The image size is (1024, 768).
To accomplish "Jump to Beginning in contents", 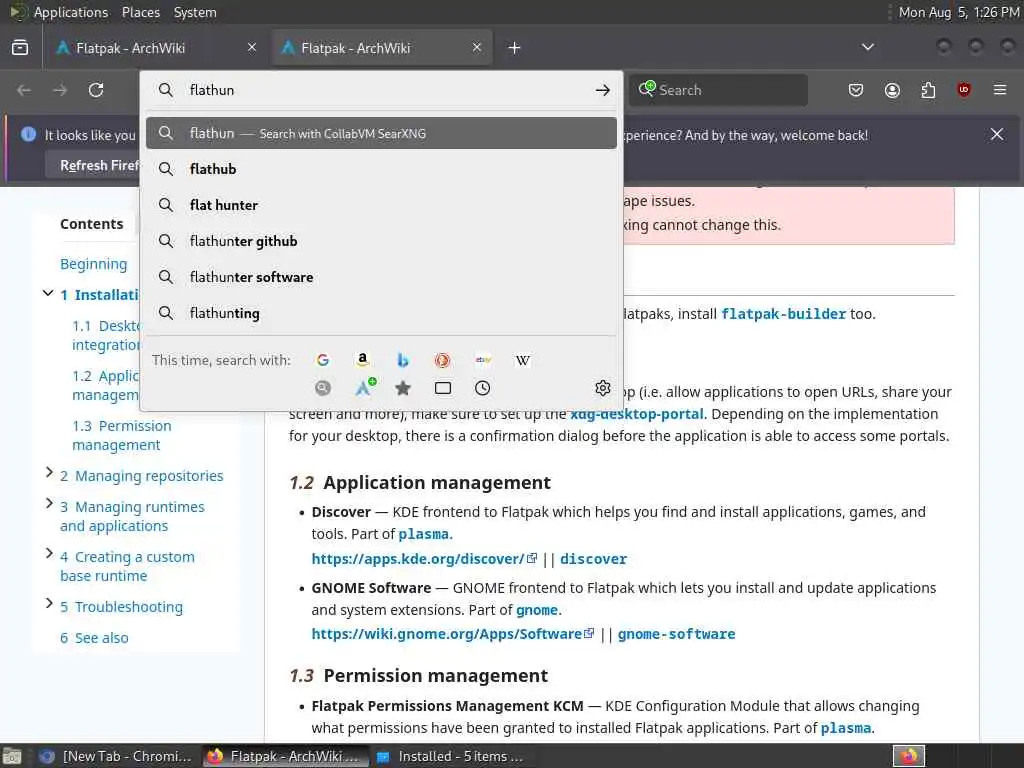I will pyautogui.click(x=93, y=264).
